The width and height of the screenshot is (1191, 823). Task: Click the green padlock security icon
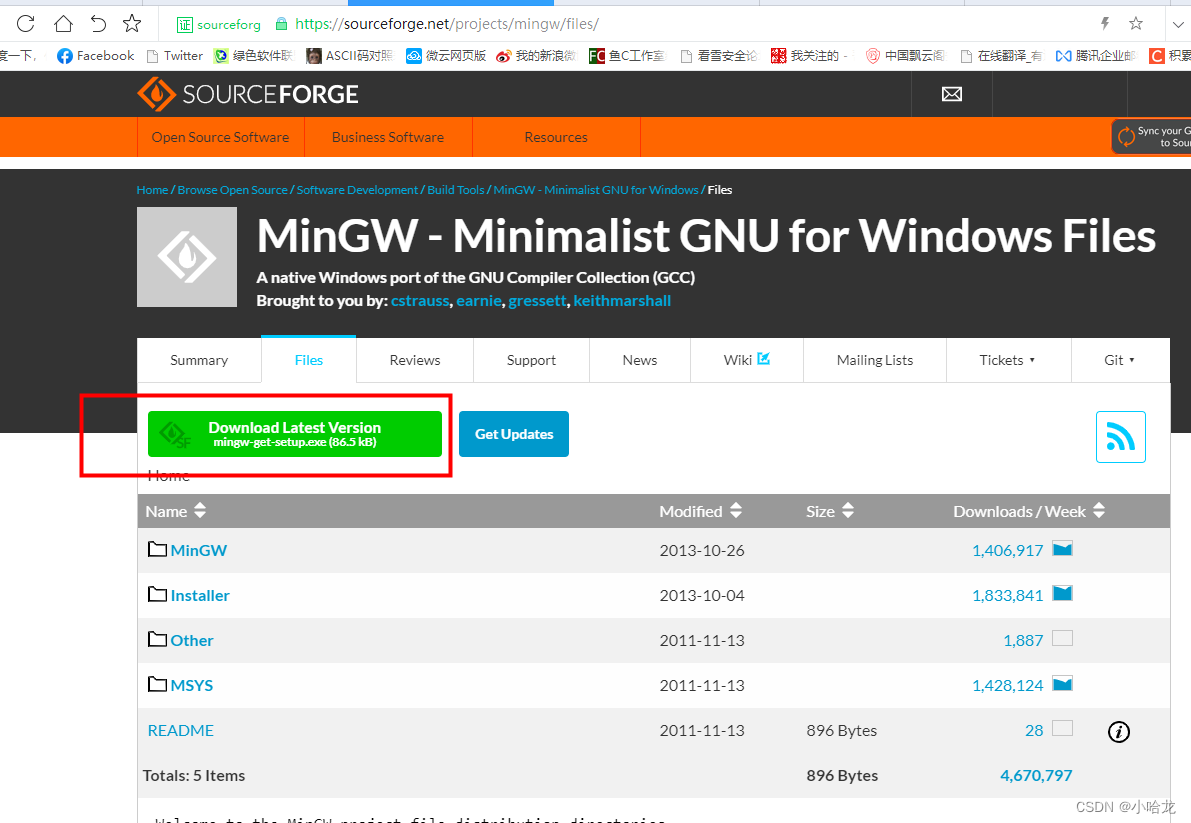(x=281, y=24)
